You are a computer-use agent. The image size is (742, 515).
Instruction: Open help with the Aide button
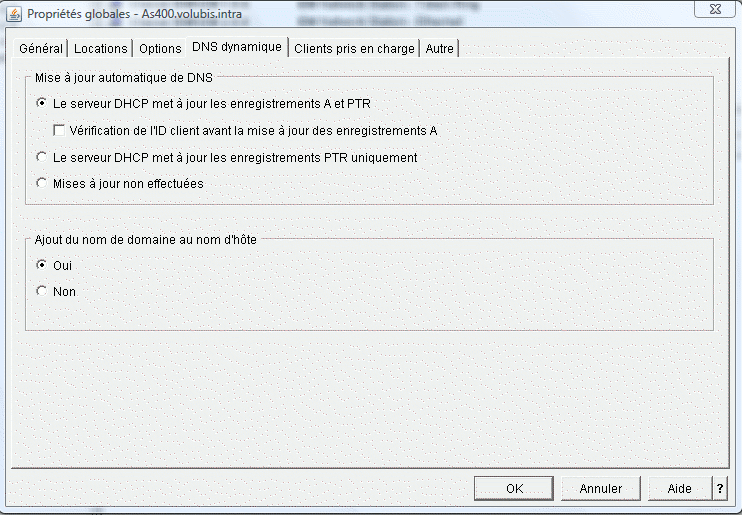680,488
